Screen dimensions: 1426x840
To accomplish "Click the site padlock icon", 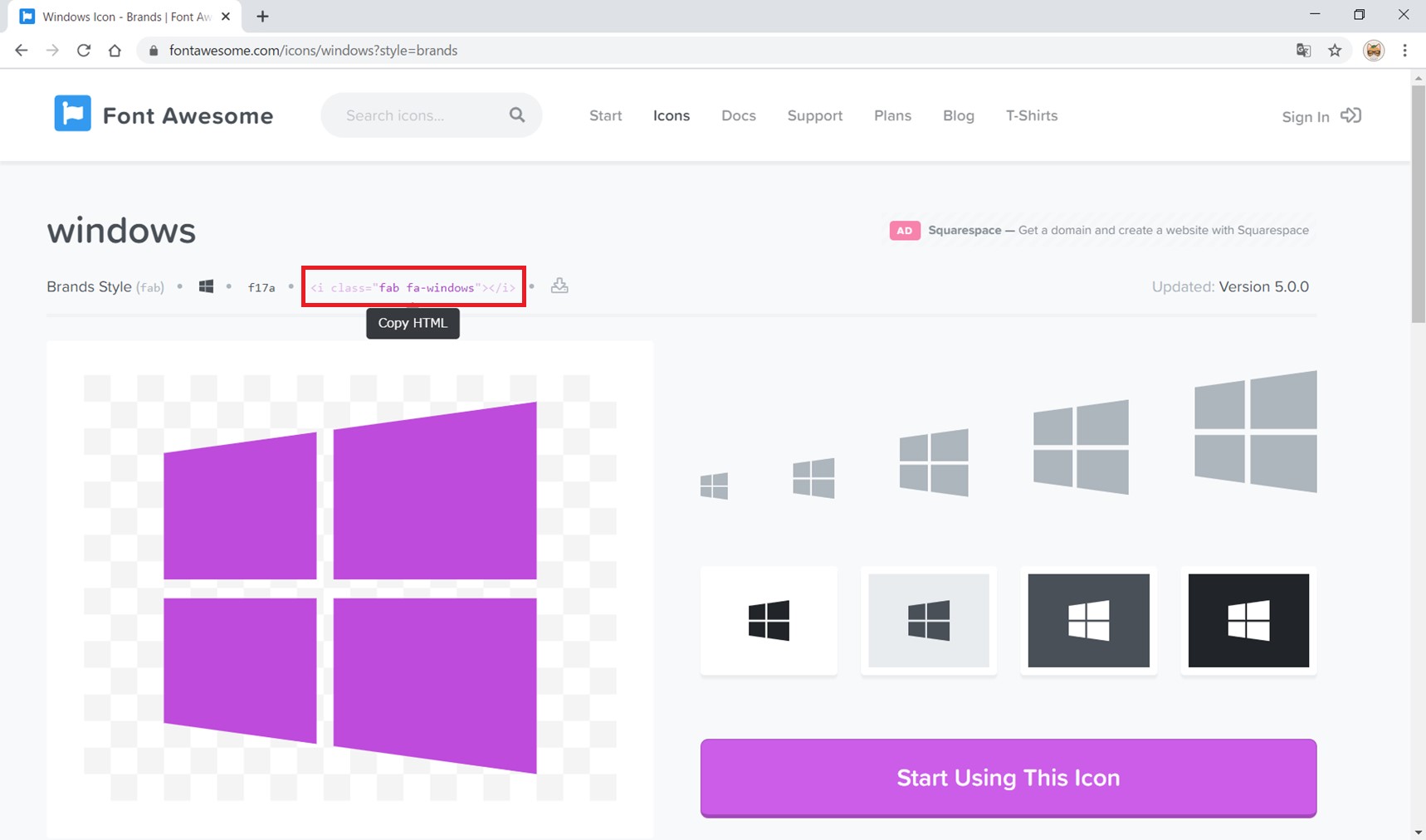I will (x=153, y=51).
